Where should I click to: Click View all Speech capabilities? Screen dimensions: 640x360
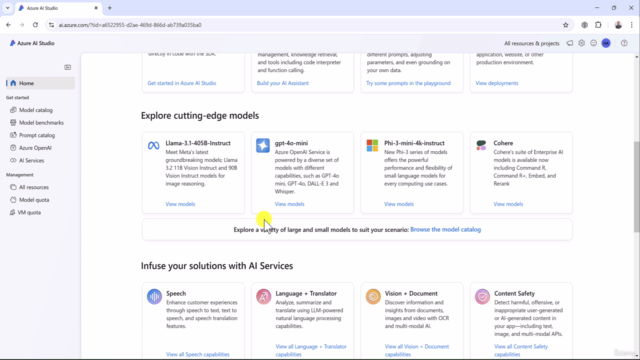click(198, 354)
